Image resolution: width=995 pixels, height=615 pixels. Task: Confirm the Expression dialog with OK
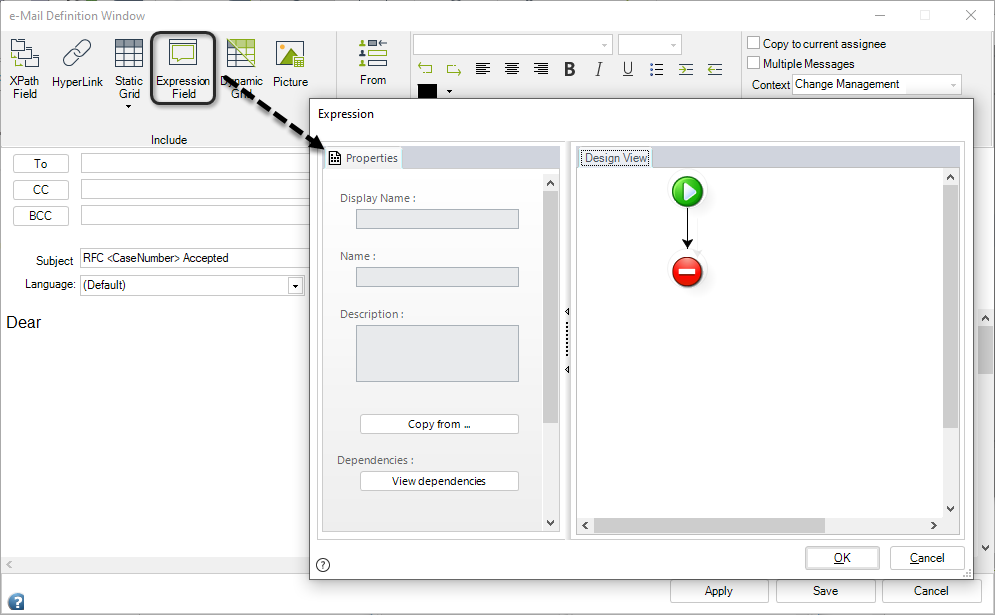pyautogui.click(x=842, y=558)
